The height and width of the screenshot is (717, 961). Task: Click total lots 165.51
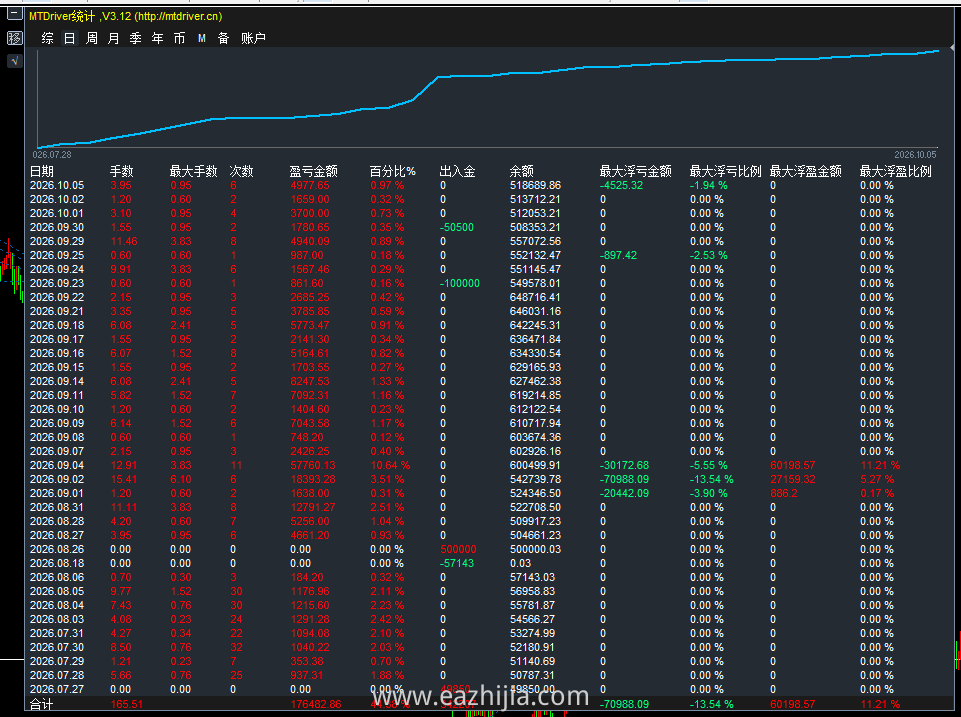pyautogui.click(x=127, y=705)
